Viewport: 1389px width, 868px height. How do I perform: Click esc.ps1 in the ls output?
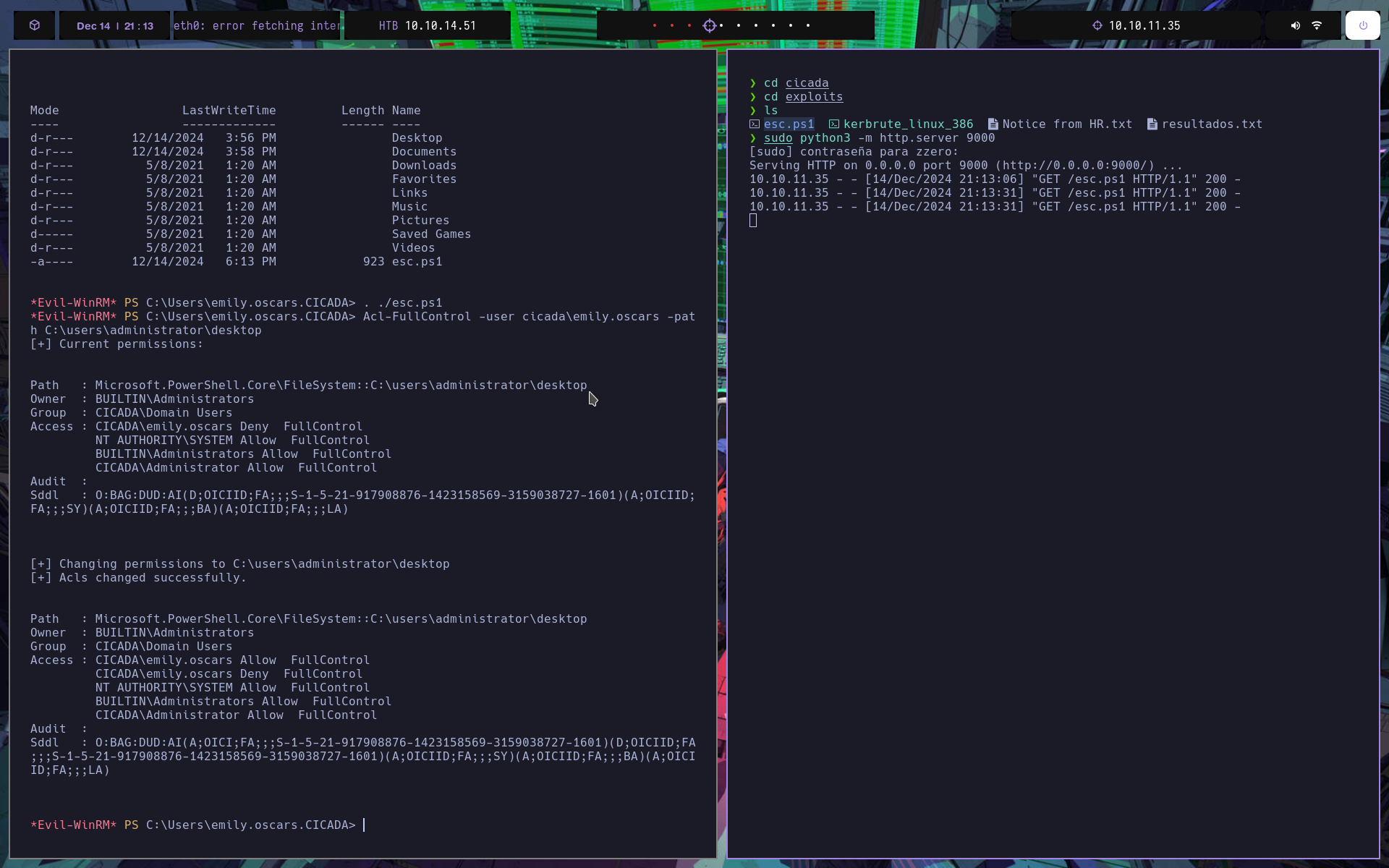click(789, 124)
